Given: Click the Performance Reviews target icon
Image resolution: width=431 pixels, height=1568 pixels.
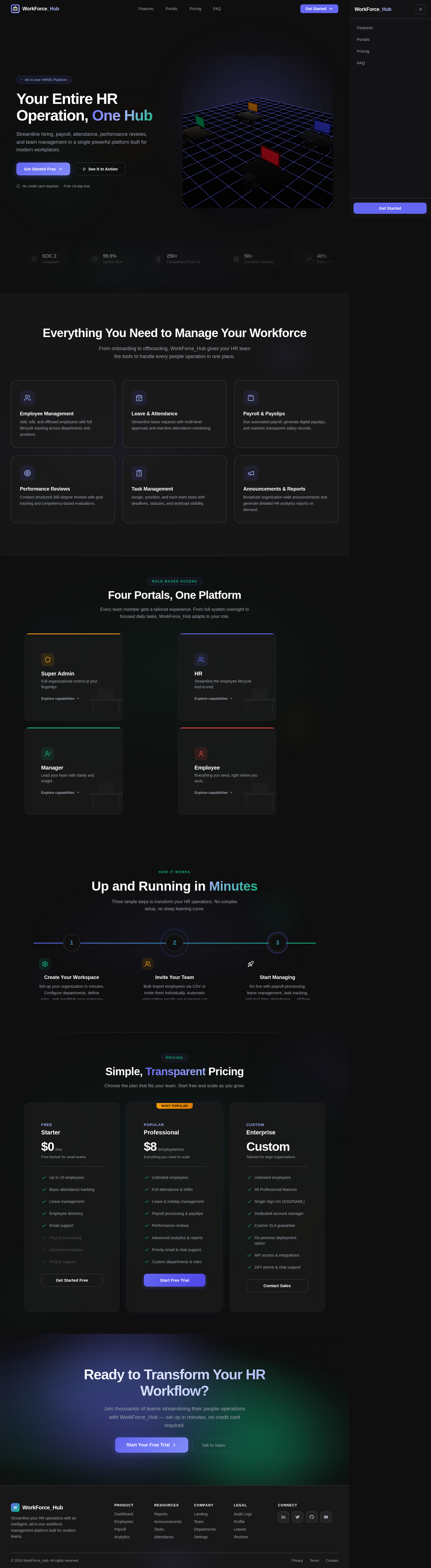Looking at the screenshot, I should [27, 473].
